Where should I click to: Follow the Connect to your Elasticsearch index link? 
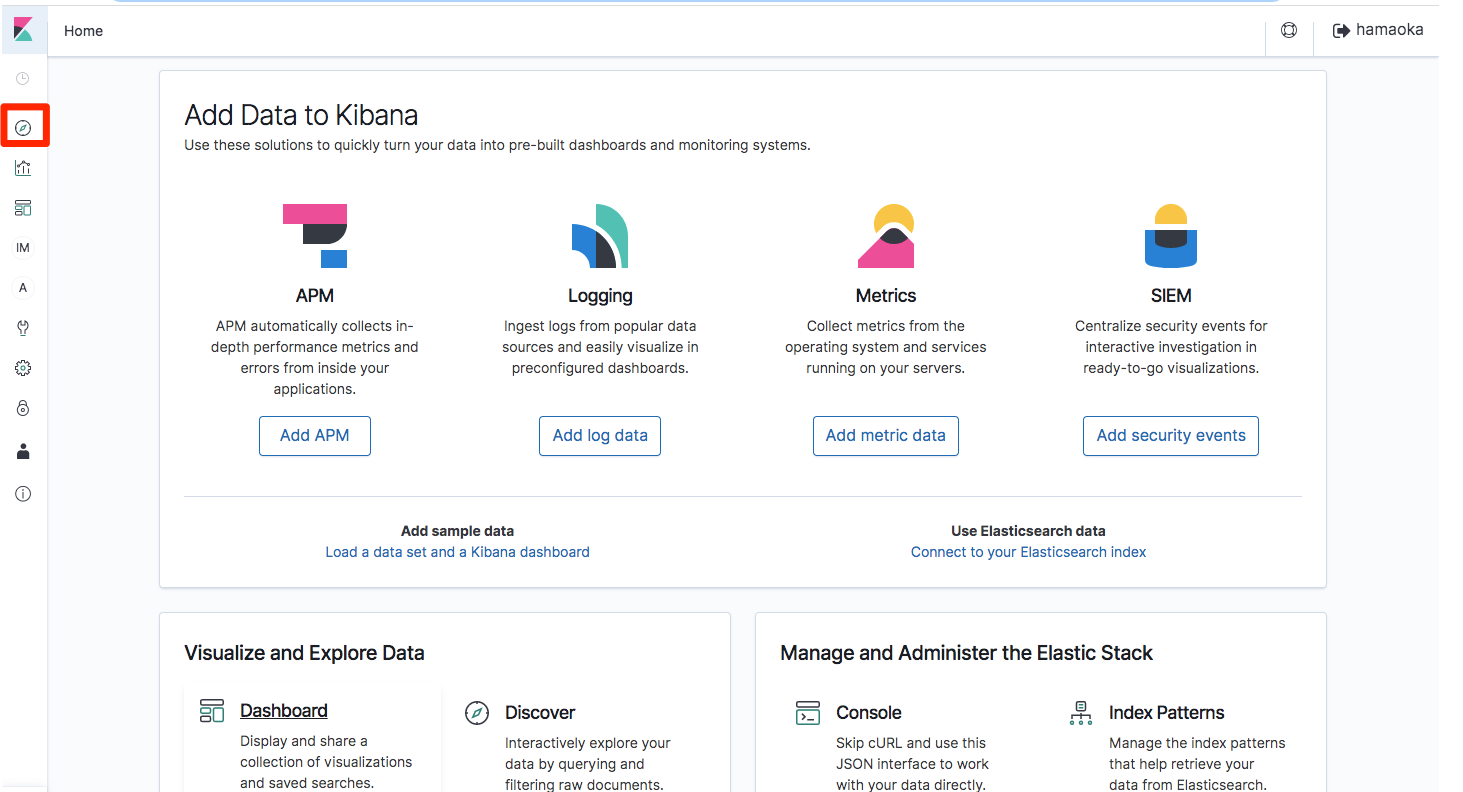[1028, 552]
